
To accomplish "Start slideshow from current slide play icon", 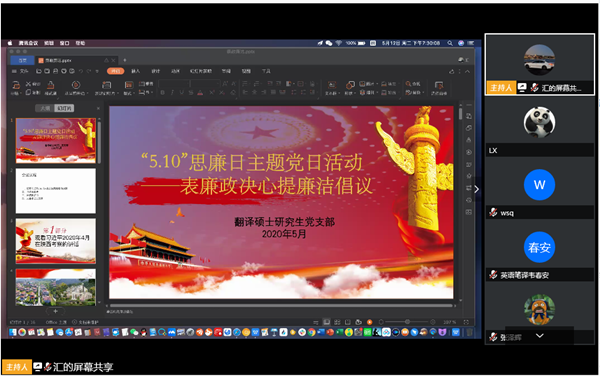I will [x=76, y=85].
